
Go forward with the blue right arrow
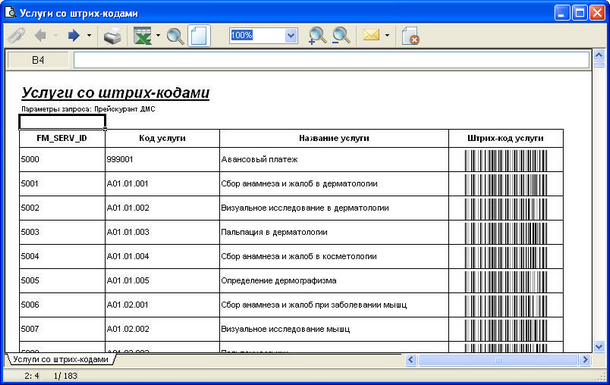click(x=74, y=35)
